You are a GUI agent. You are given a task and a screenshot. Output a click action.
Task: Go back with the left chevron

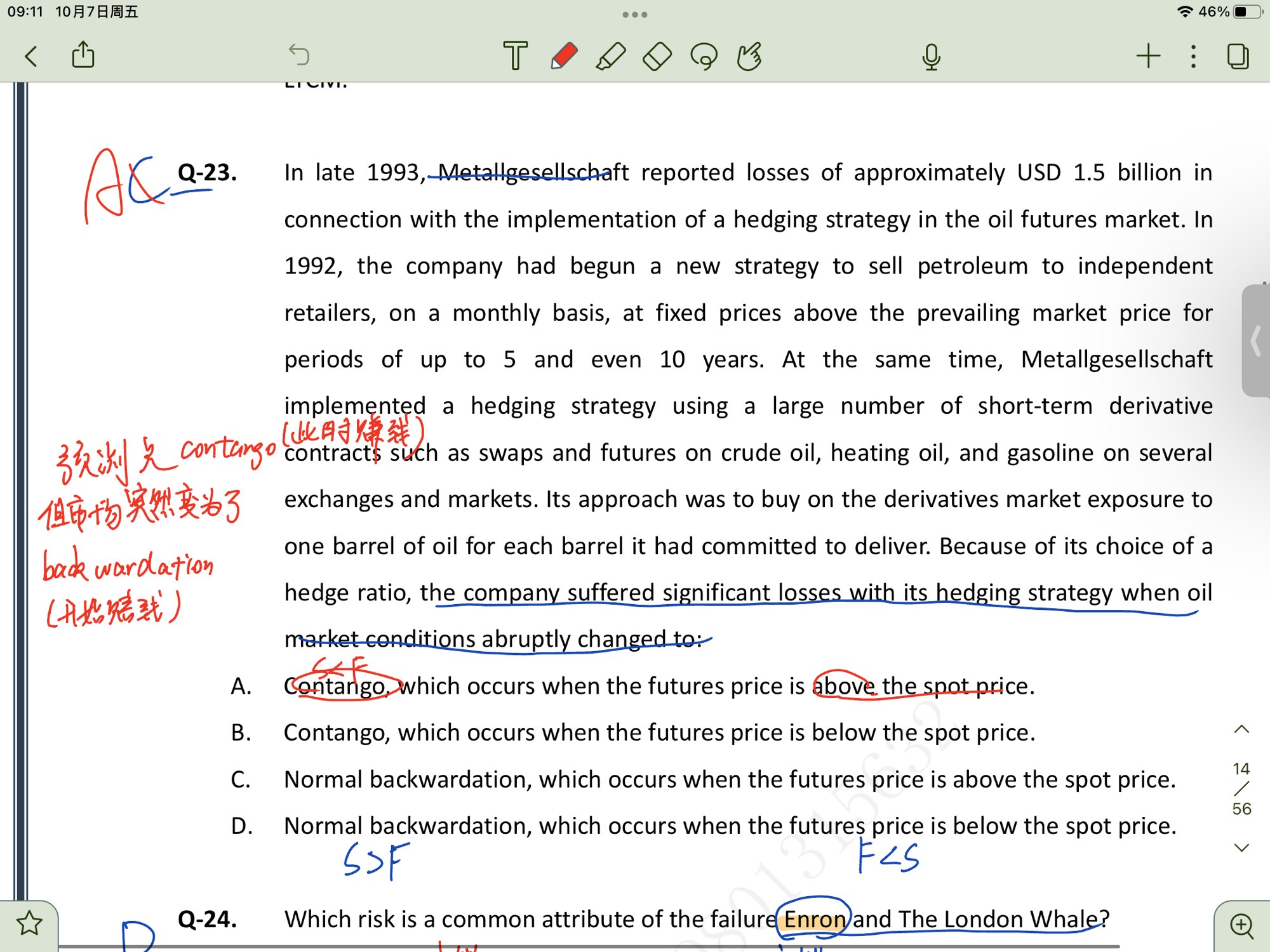[31, 56]
